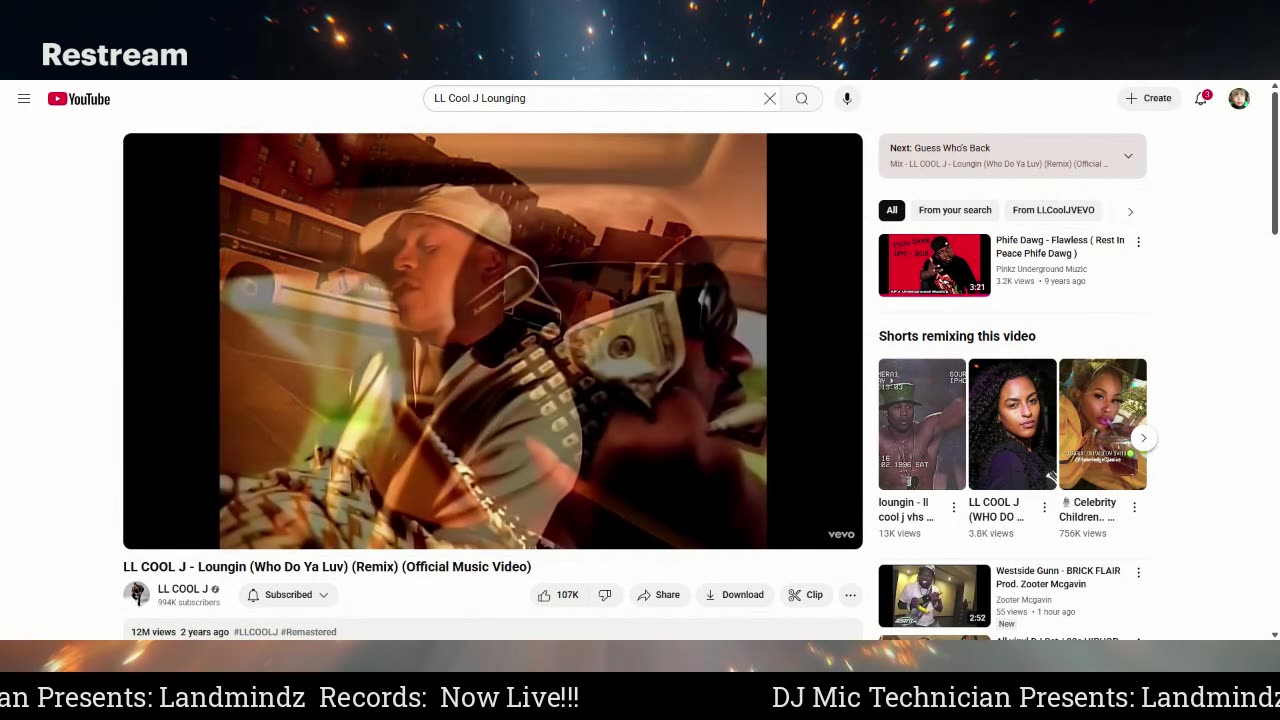This screenshot has height=720, width=1280.
Task: Open more actions under the video
Action: (x=850, y=595)
